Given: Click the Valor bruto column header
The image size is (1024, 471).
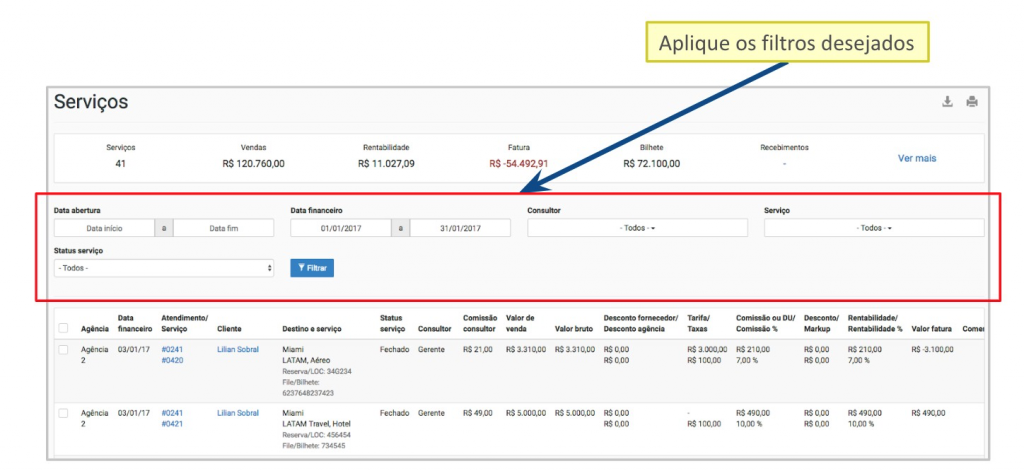Looking at the screenshot, I should (575, 329).
